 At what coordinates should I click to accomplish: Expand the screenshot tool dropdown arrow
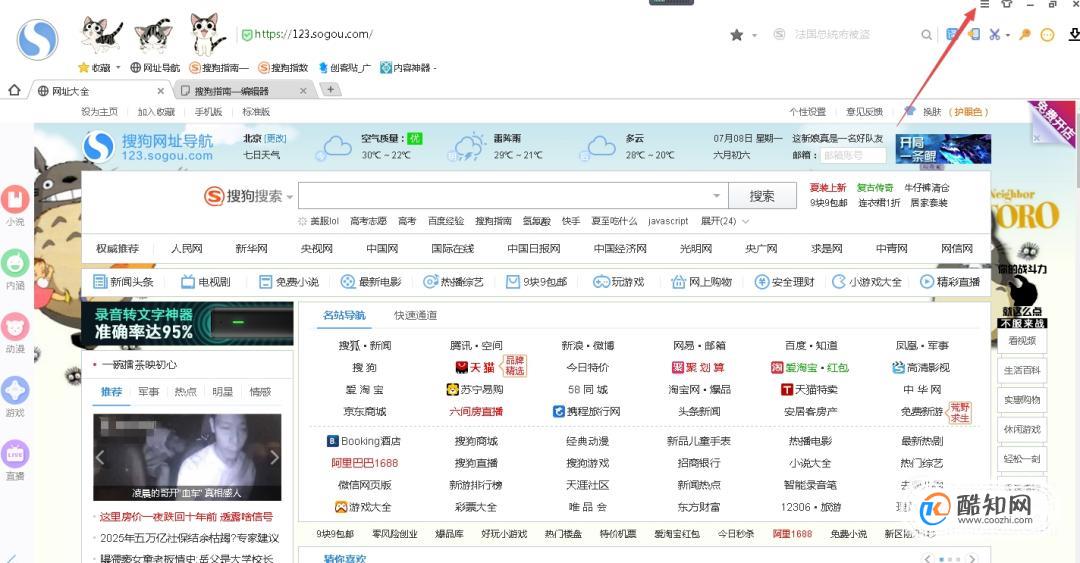pyautogui.click(x=1008, y=34)
